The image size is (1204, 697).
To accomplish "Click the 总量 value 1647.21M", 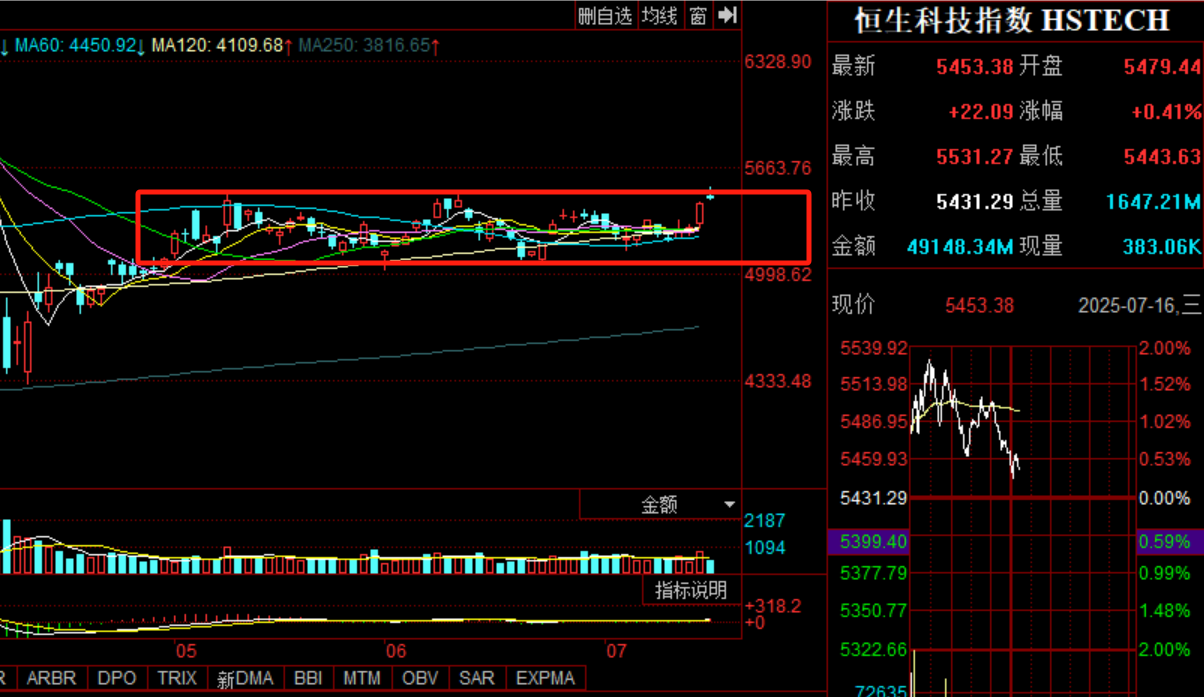I will (x=1153, y=202).
